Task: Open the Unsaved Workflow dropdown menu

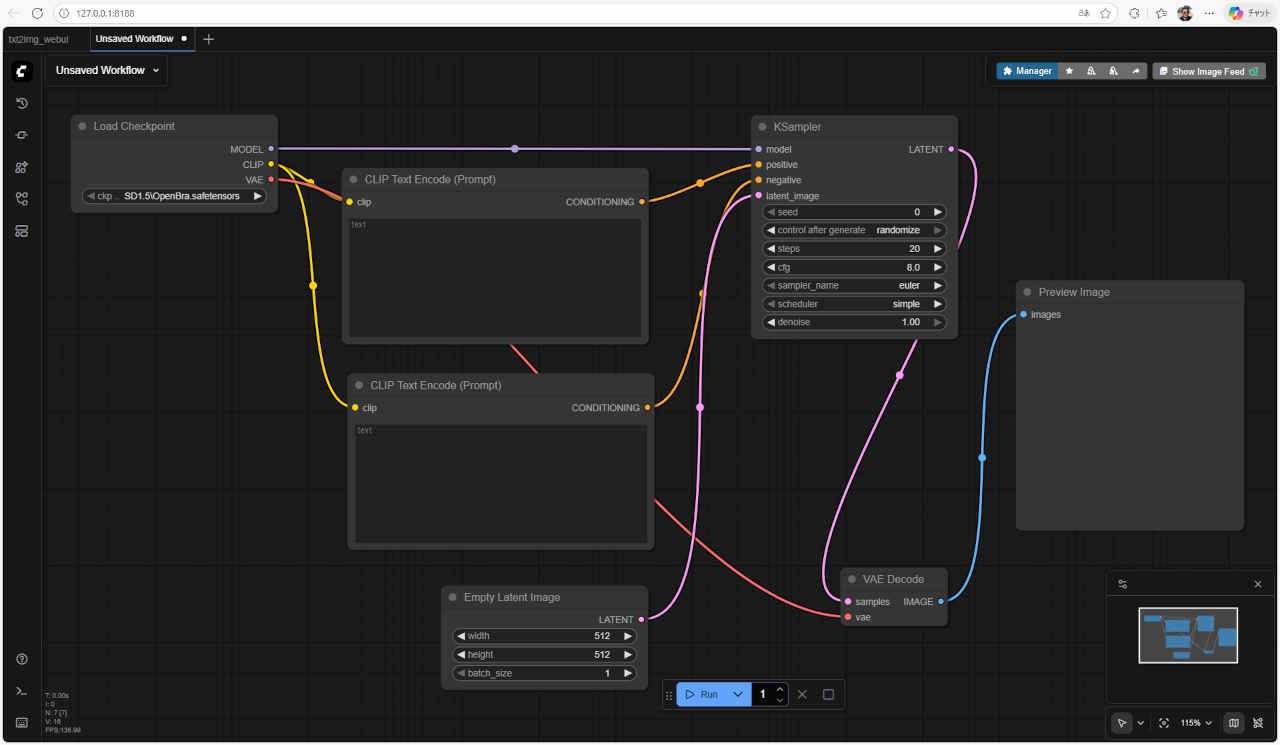Action: (x=107, y=71)
